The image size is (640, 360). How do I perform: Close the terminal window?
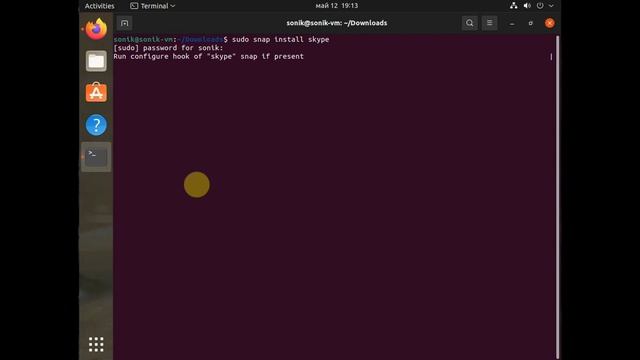coord(550,23)
